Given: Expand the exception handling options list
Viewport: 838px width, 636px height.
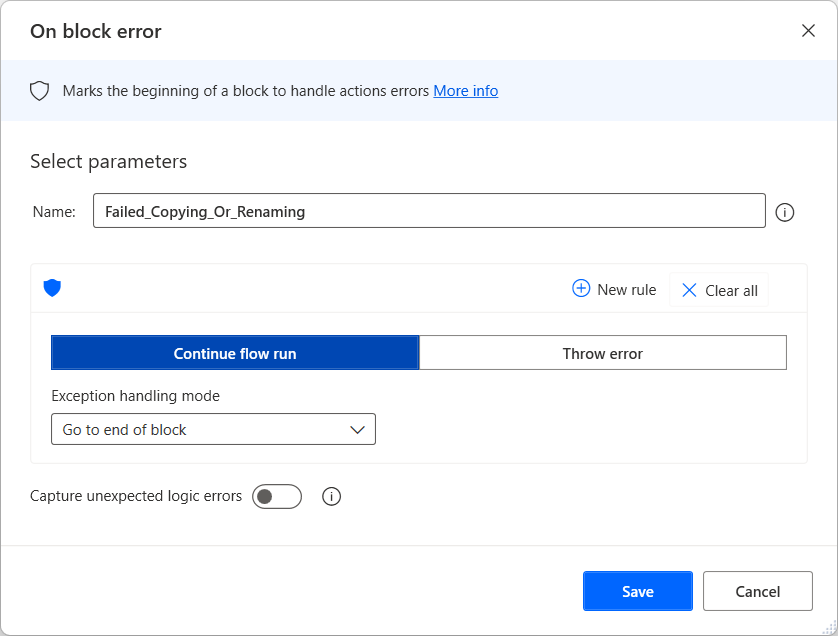Looking at the screenshot, I should (213, 429).
